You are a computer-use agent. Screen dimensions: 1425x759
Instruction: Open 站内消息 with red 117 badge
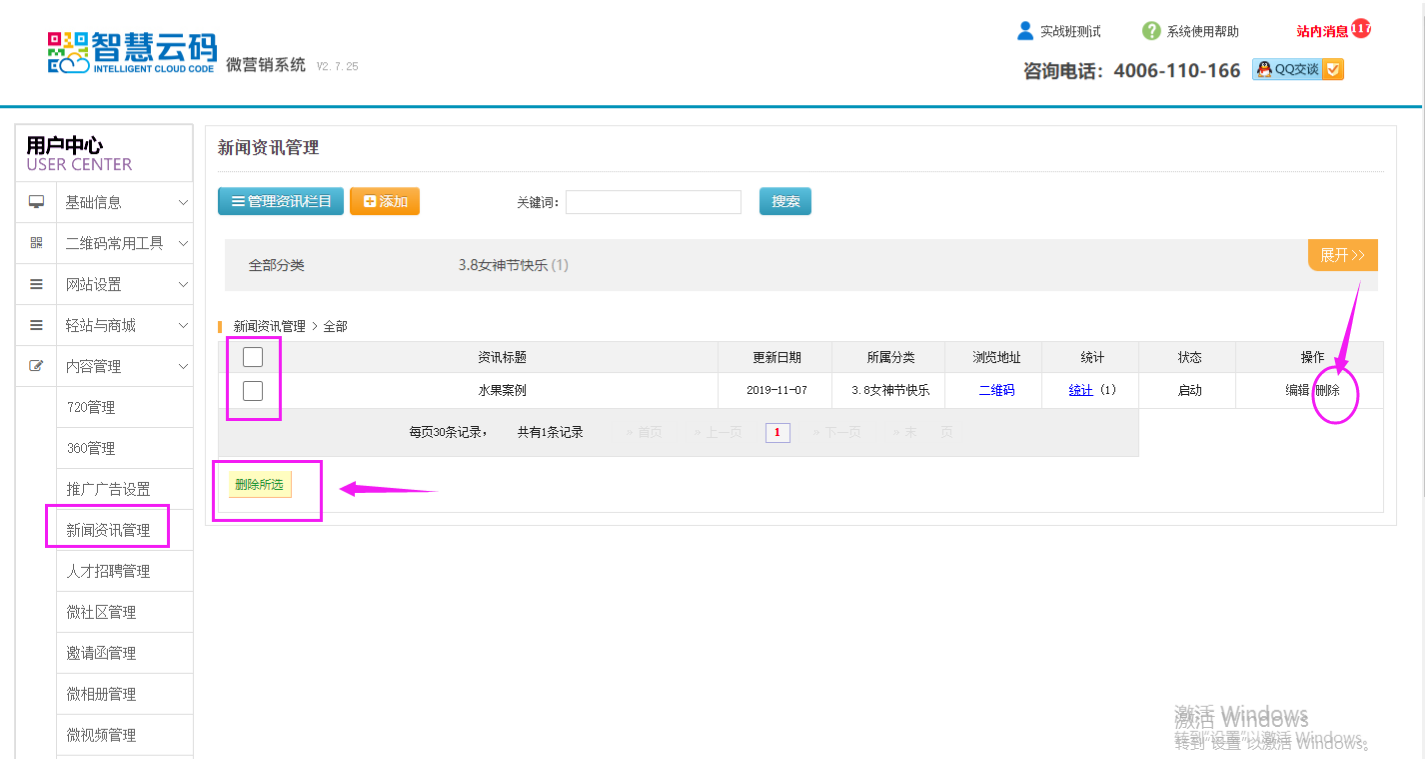(x=1332, y=31)
